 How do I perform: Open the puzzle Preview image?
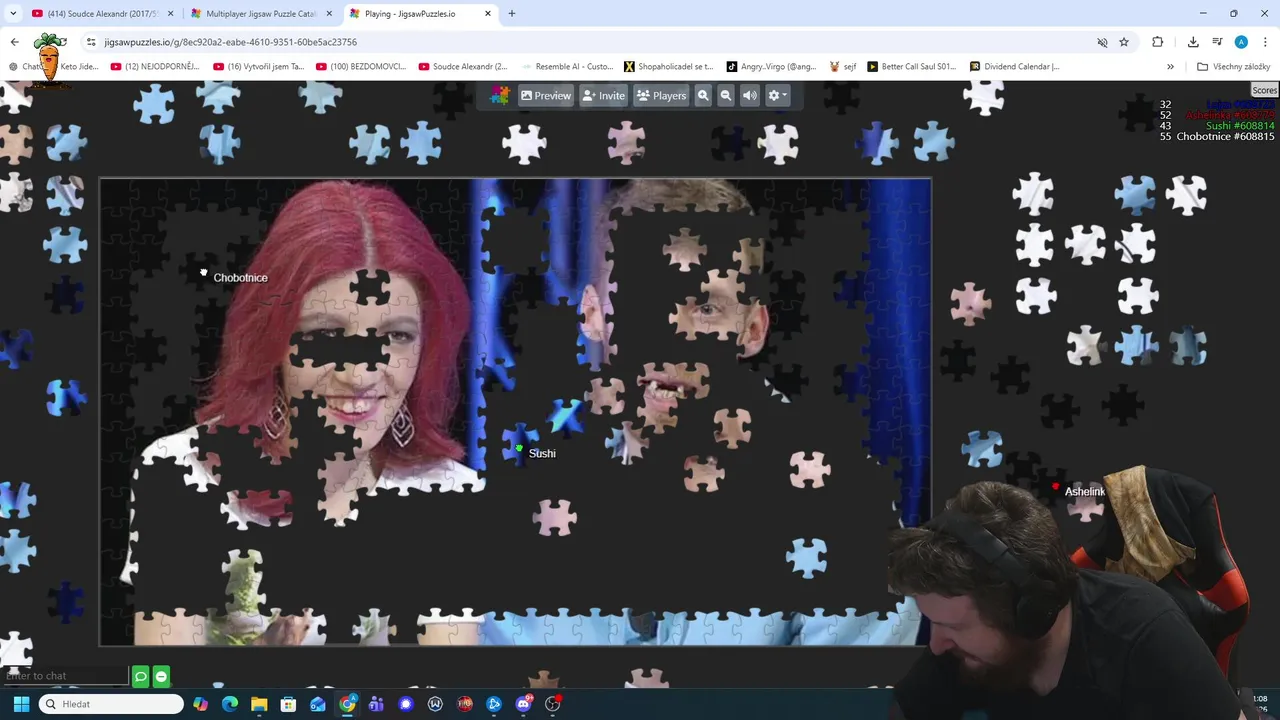(546, 96)
